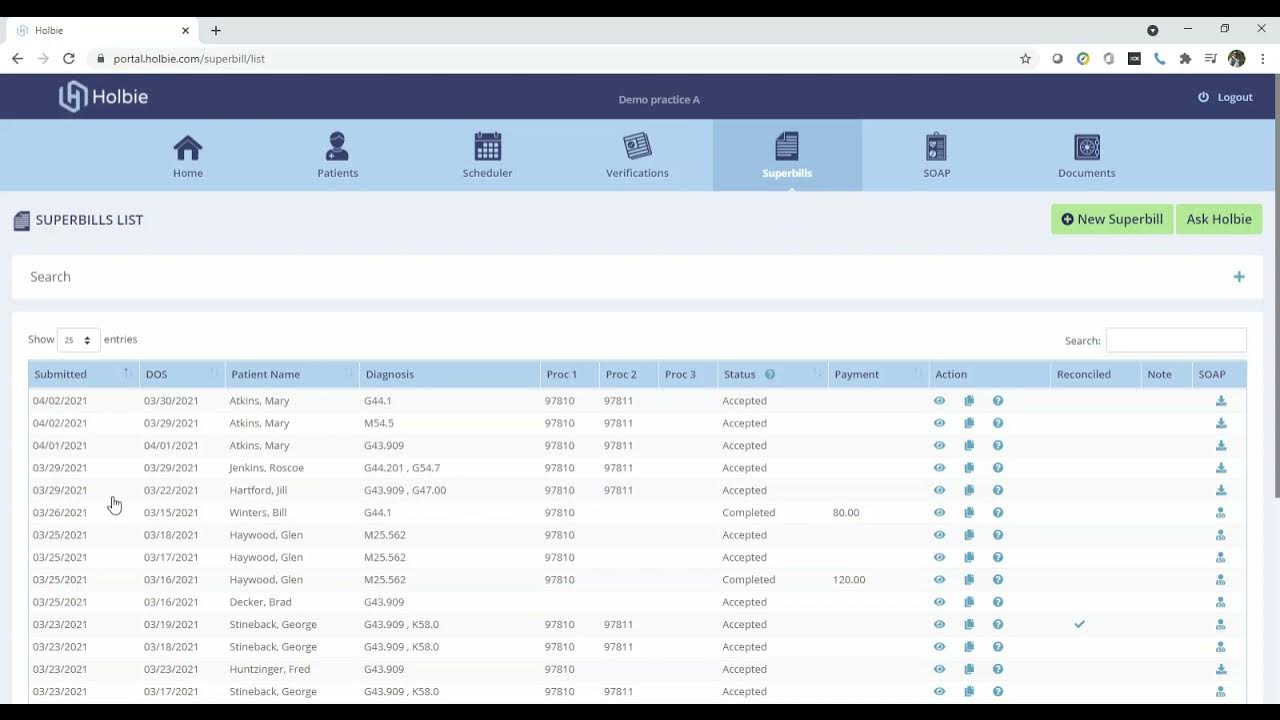Bookmark this page with star icon
1280x720 pixels.
tap(1025, 59)
